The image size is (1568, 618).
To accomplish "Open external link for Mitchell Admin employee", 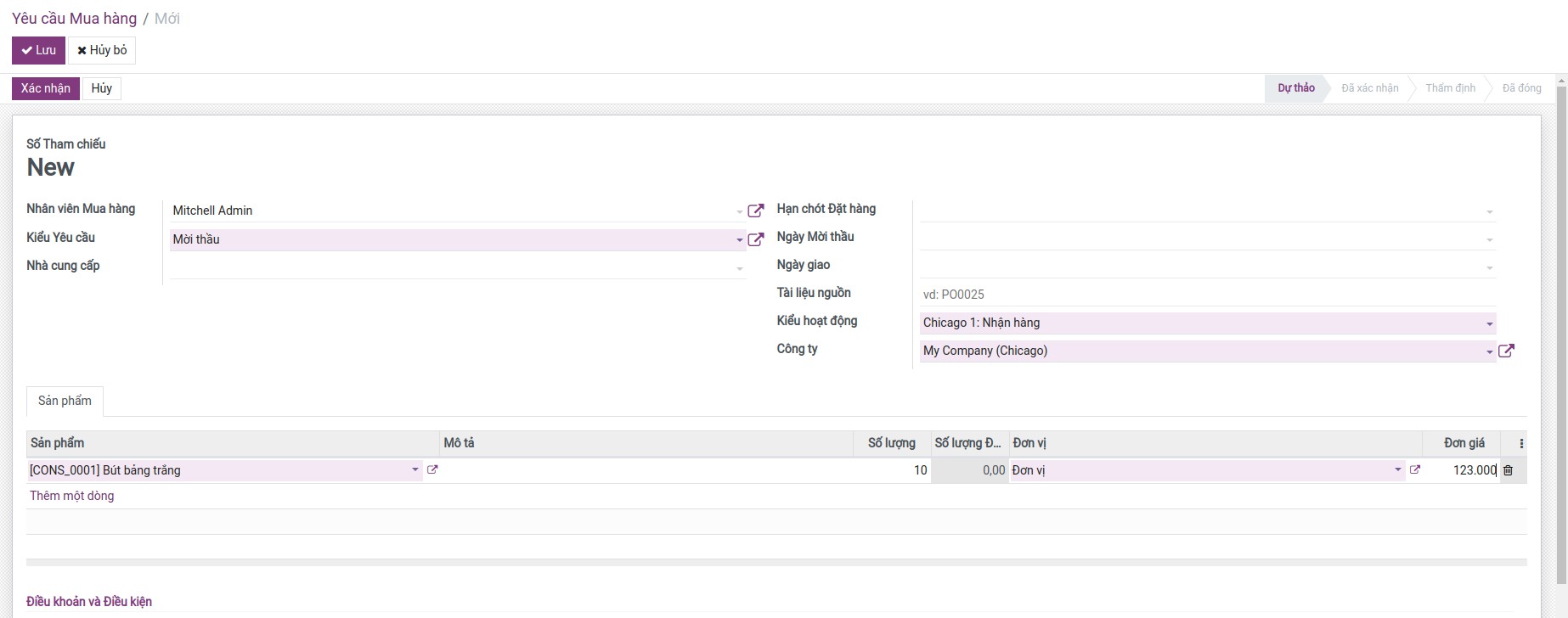I will click(755, 211).
